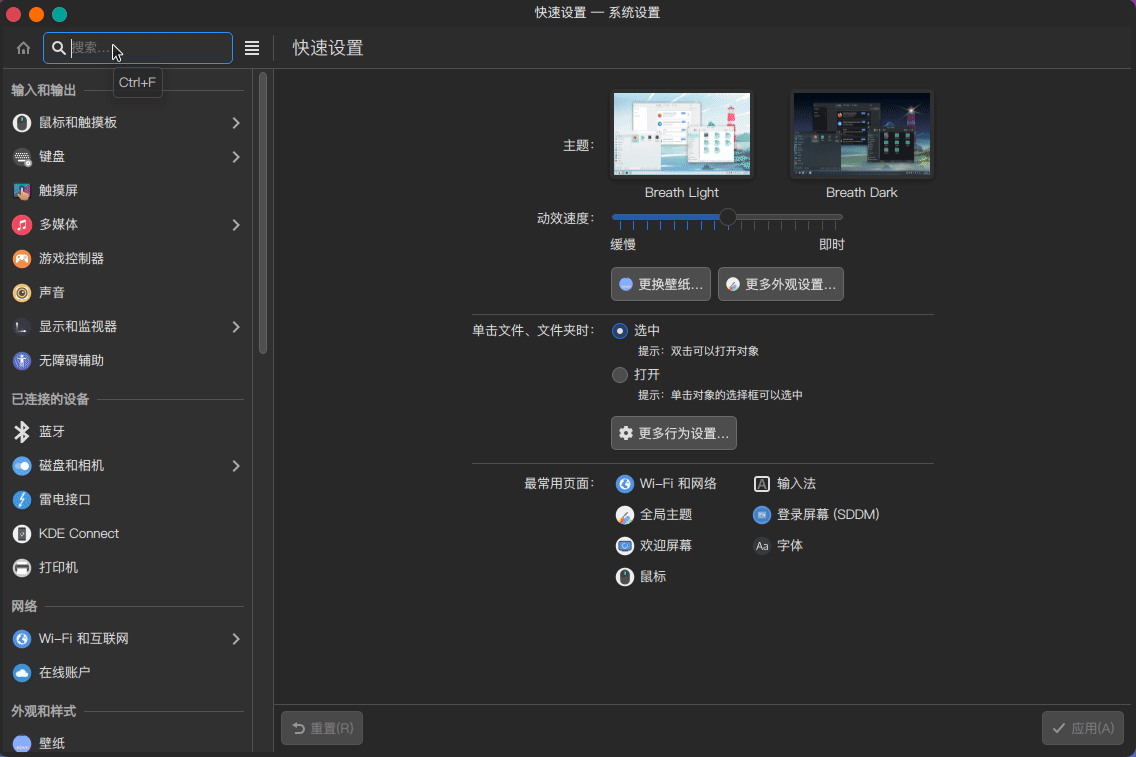Select the 打开 single-click radio option
This screenshot has height=757, width=1136.
tap(620, 375)
